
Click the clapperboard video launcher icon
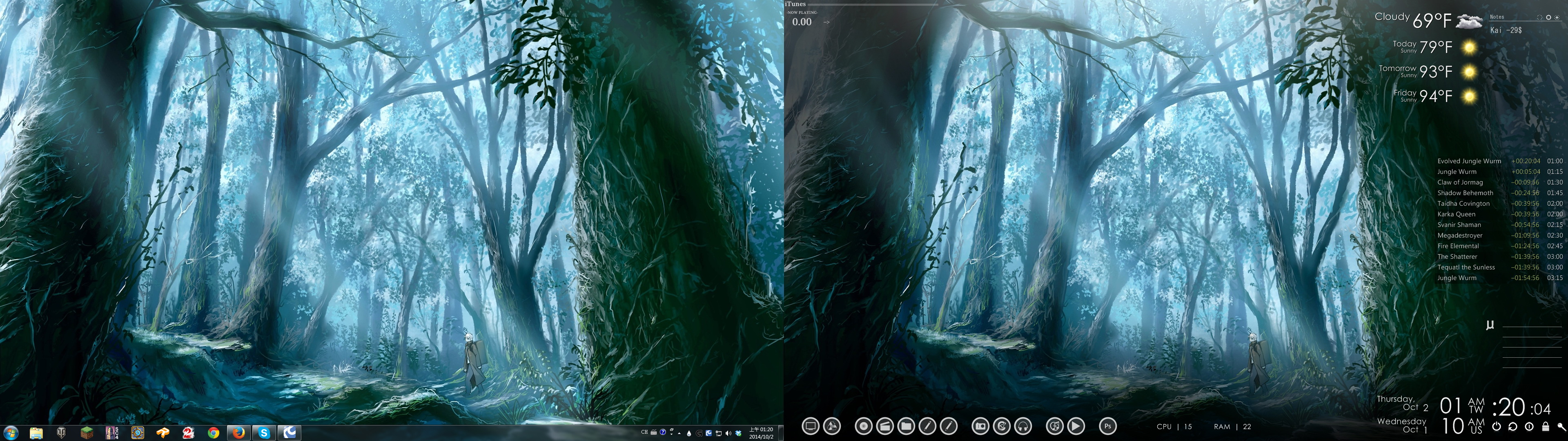point(885,426)
